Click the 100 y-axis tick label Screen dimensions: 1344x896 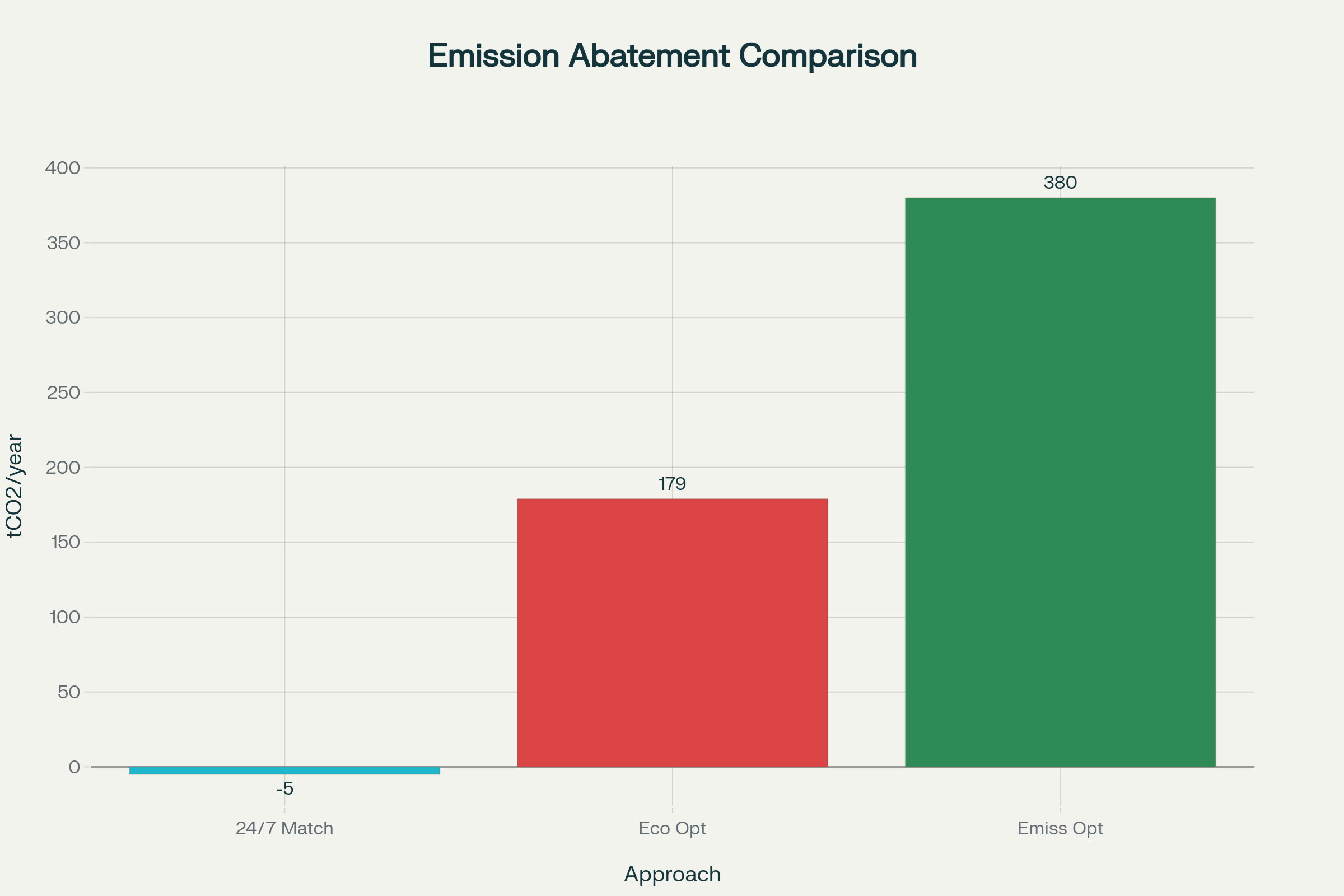64,617
